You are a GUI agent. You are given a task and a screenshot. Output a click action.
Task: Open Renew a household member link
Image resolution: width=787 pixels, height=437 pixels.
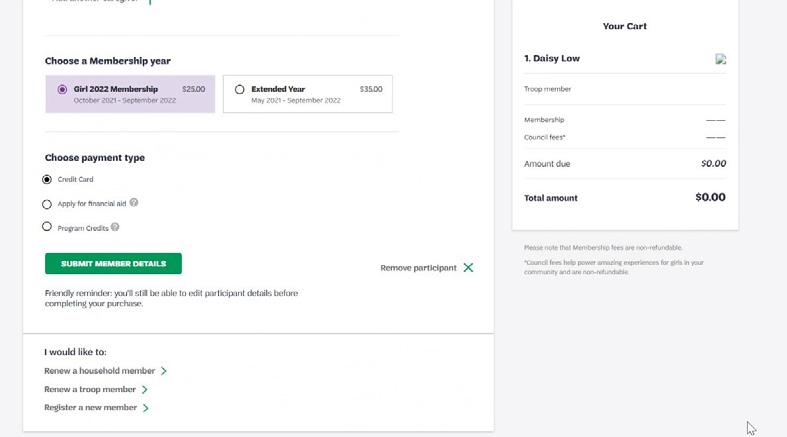[99, 371]
